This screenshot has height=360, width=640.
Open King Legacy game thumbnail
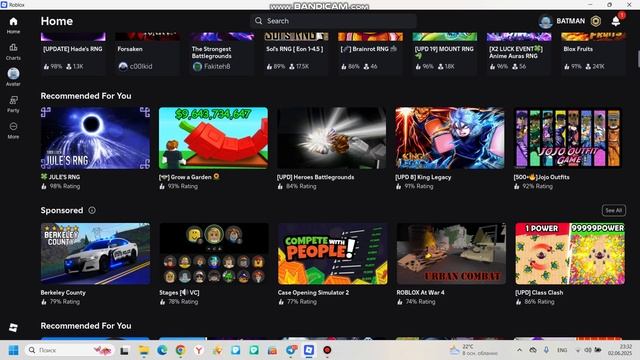pos(450,138)
